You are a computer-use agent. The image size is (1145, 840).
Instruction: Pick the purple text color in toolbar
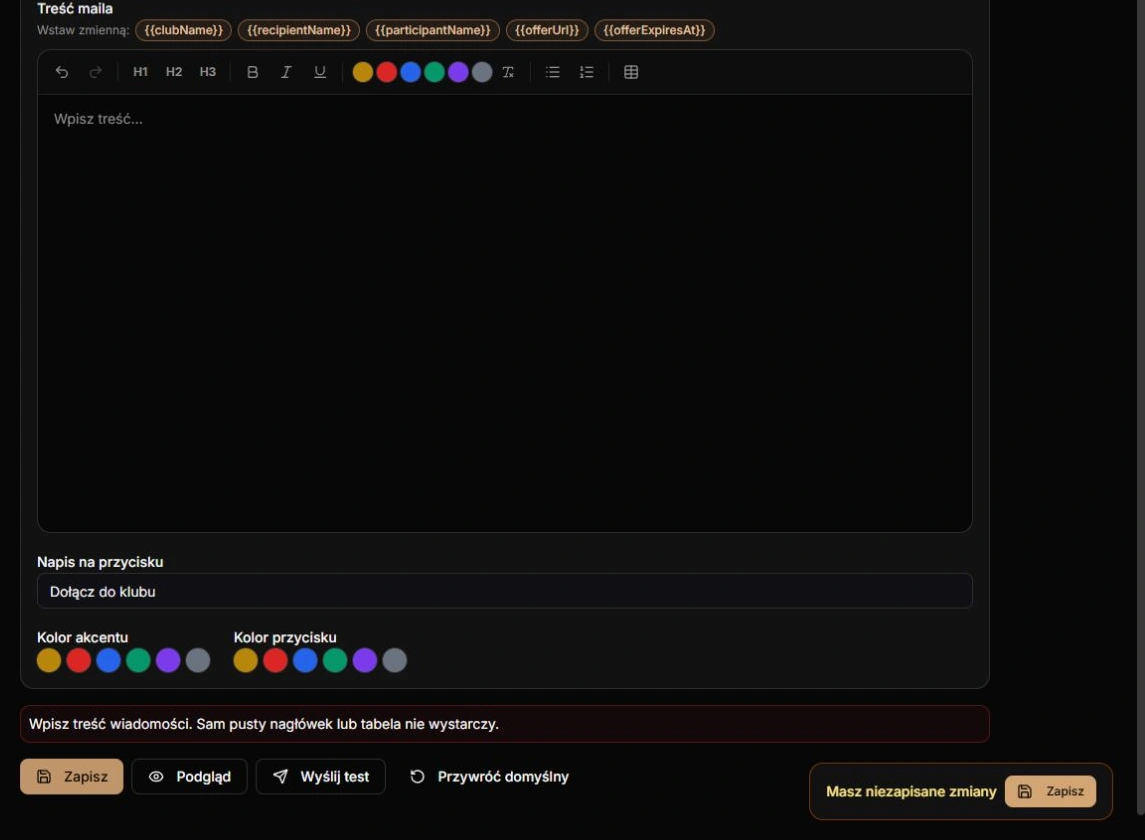pyautogui.click(x=458, y=72)
